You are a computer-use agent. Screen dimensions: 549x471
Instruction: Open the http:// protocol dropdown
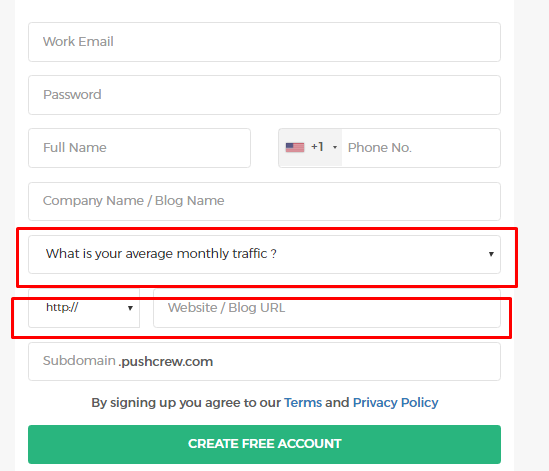[84, 308]
